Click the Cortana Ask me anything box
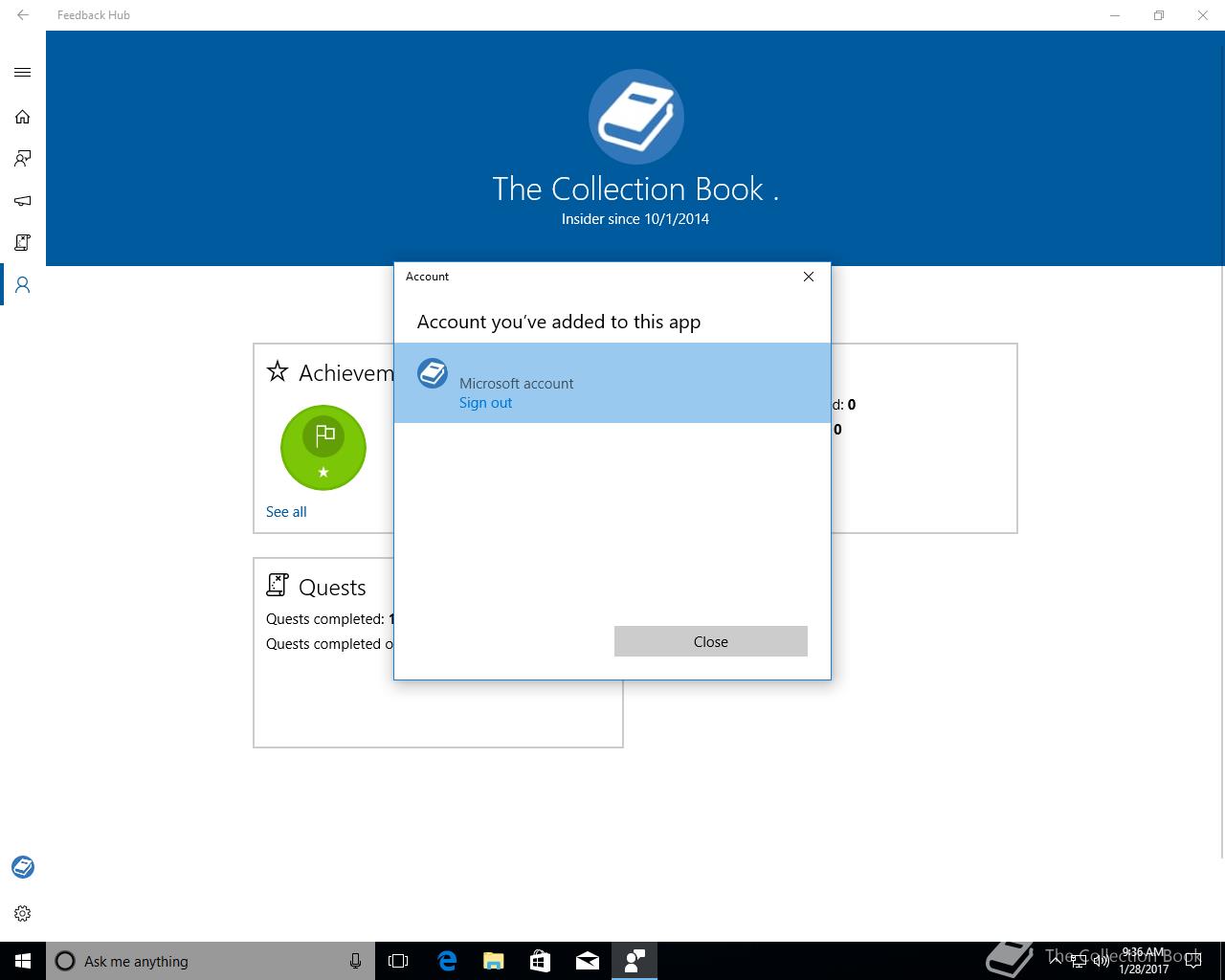Image resolution: width=1225 pixels, height=980 pixels. (x=211, y=961)
